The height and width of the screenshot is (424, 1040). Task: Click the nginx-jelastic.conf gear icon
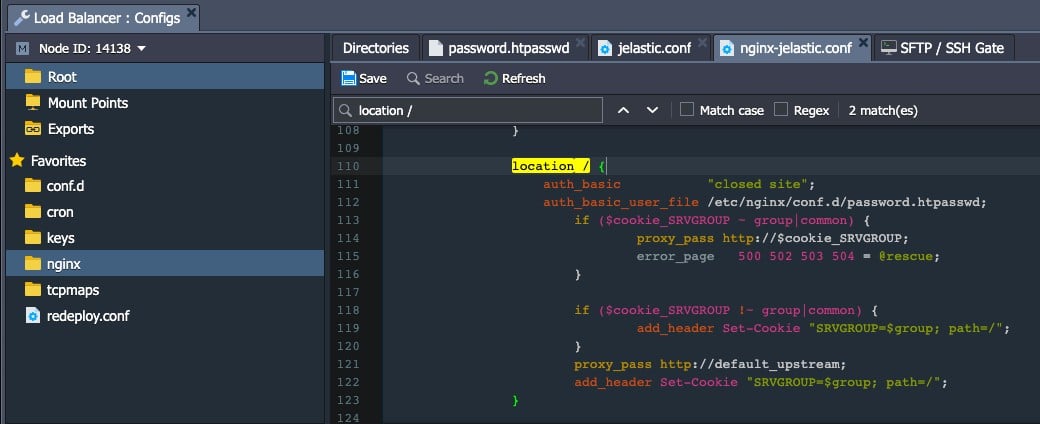[x=726, y=48]
